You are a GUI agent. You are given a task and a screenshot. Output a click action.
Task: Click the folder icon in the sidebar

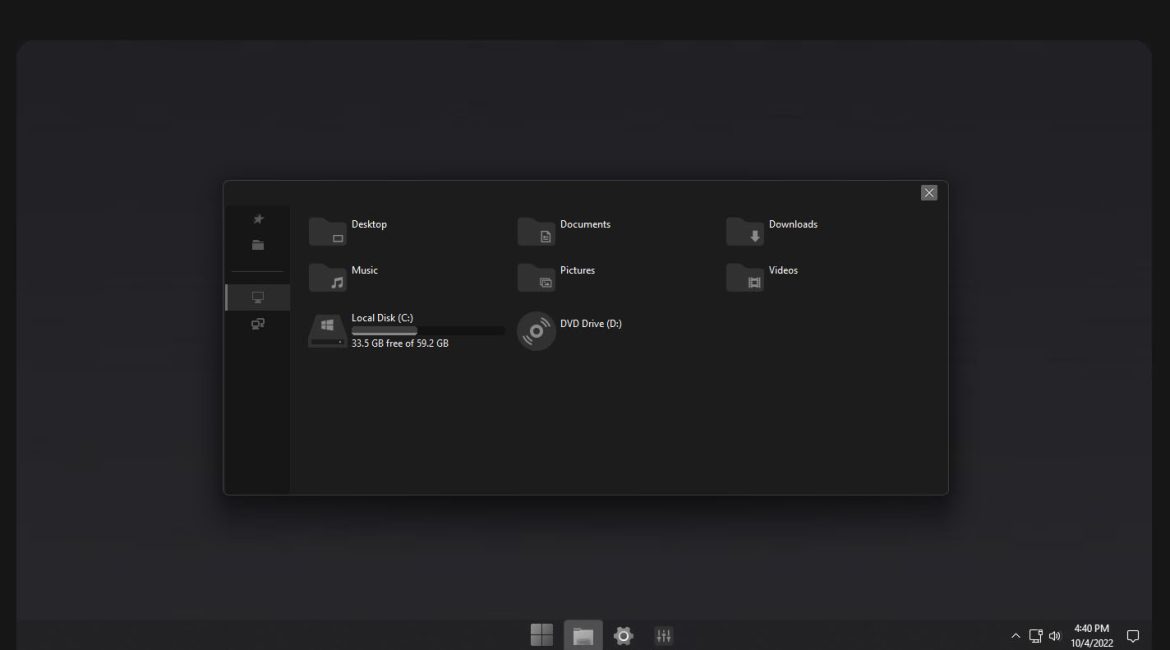258,245
